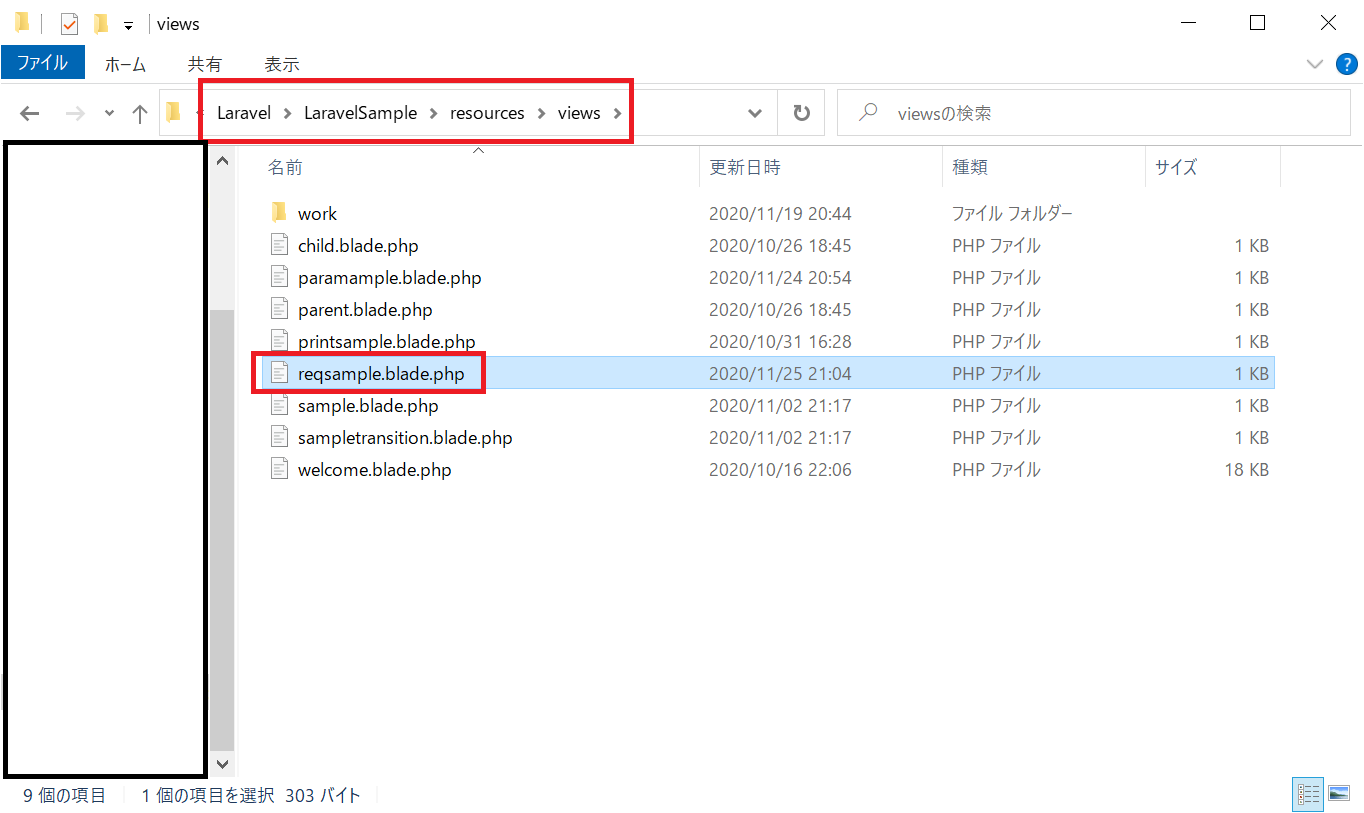Open the recent locations dropdown arrow
Viewport: 1364px width, 813px height.
pyautogui.click(x=109, y=113)
